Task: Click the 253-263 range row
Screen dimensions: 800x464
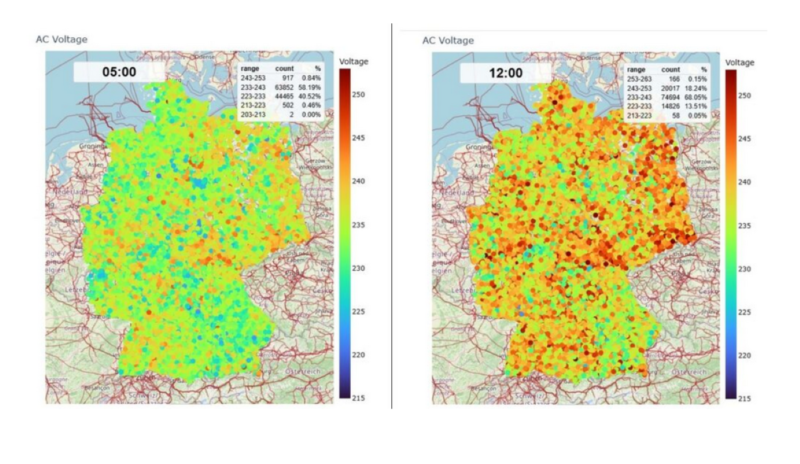Action: coord(667,79)
